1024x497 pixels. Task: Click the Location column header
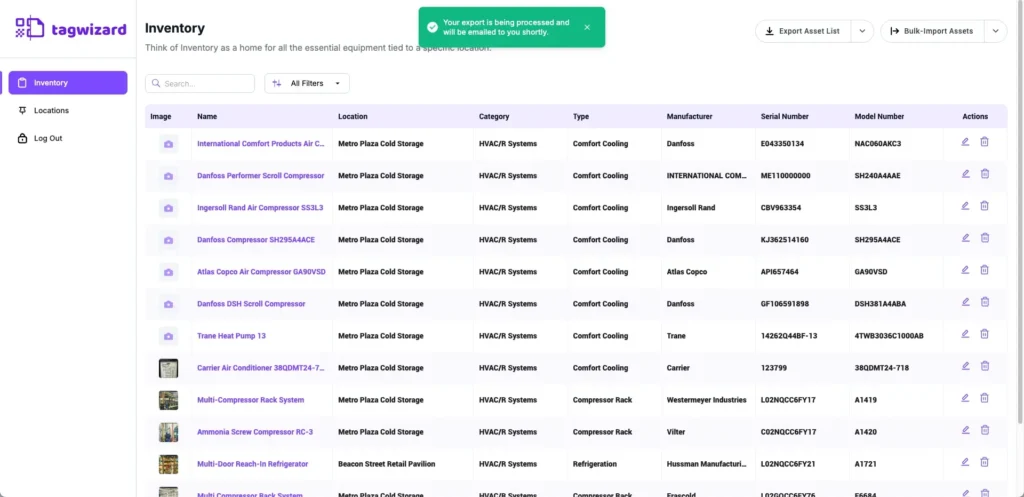353,116
